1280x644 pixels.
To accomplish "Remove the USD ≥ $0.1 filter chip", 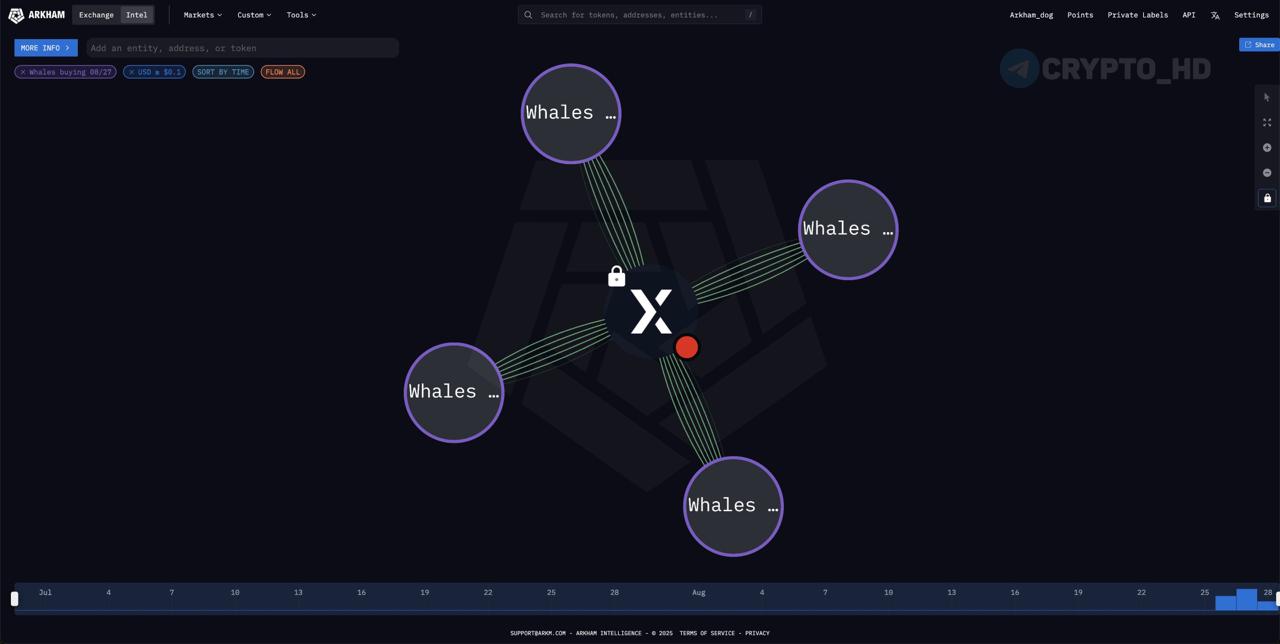I will pyautogui.click(x=131, y=72).
